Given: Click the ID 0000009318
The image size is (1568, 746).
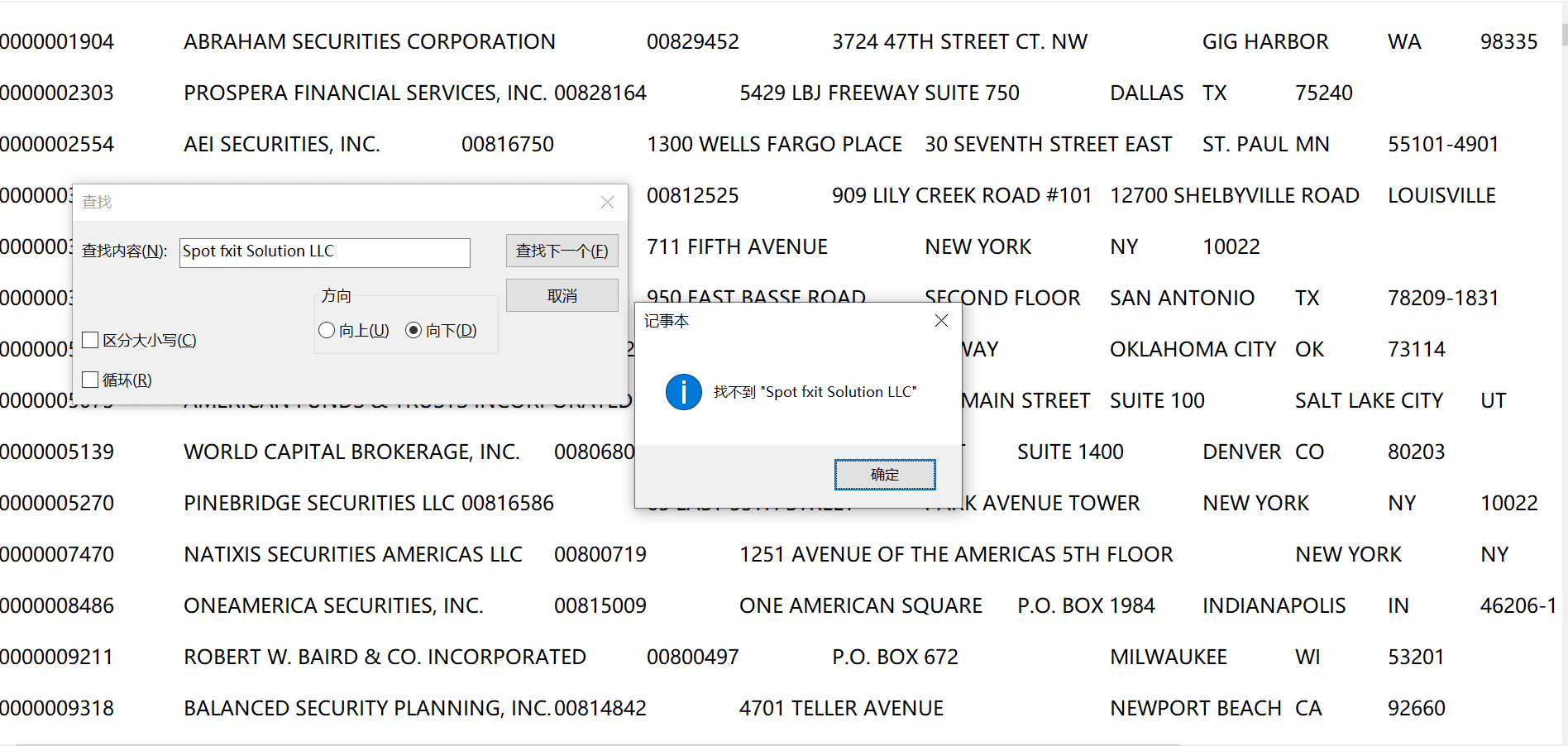Looking at the screenshot, I should click(57, 708).
